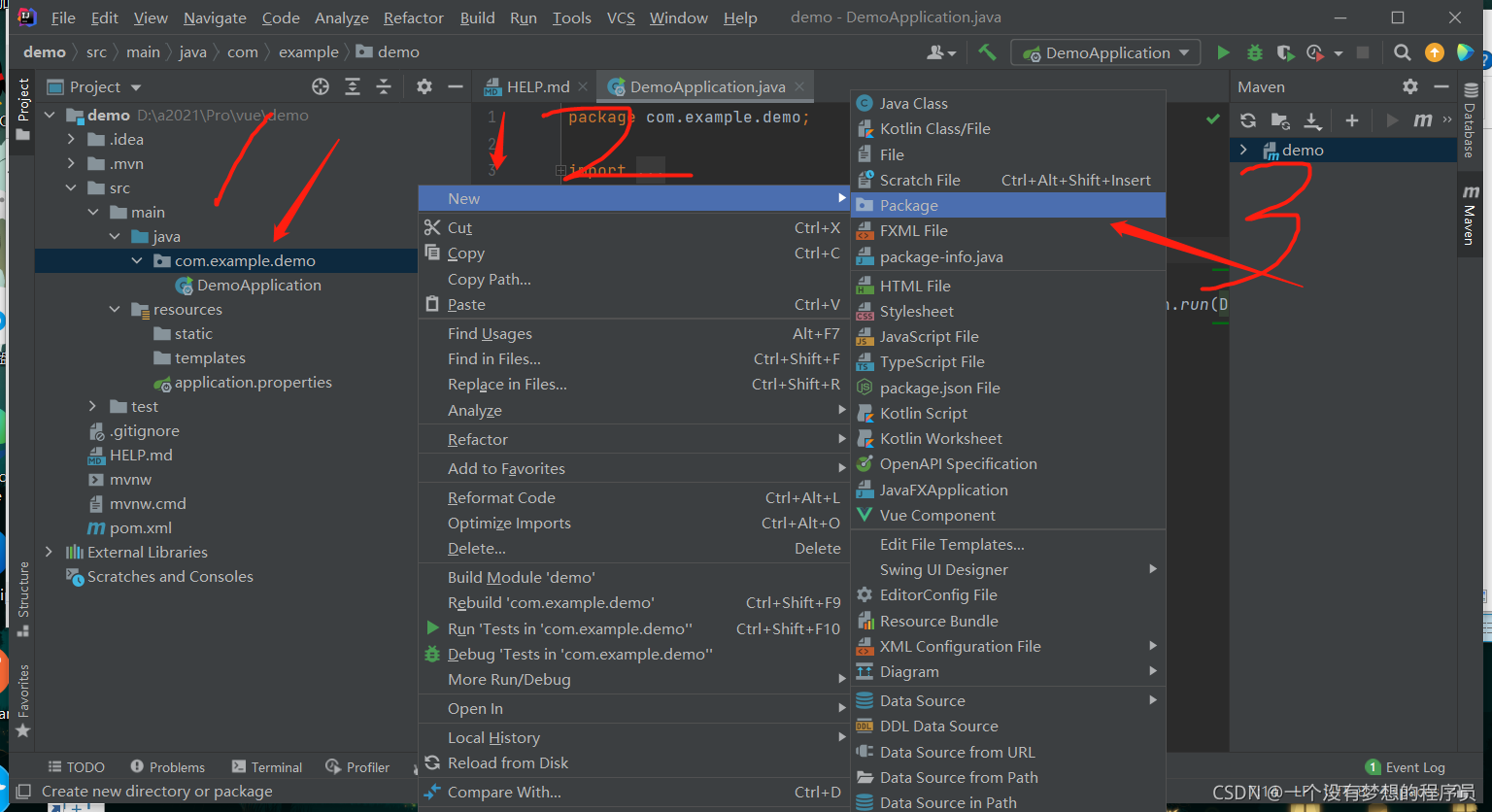Open the Build menu
The width and height of the screenshot is (1492, 812).
tap(477, 17)
